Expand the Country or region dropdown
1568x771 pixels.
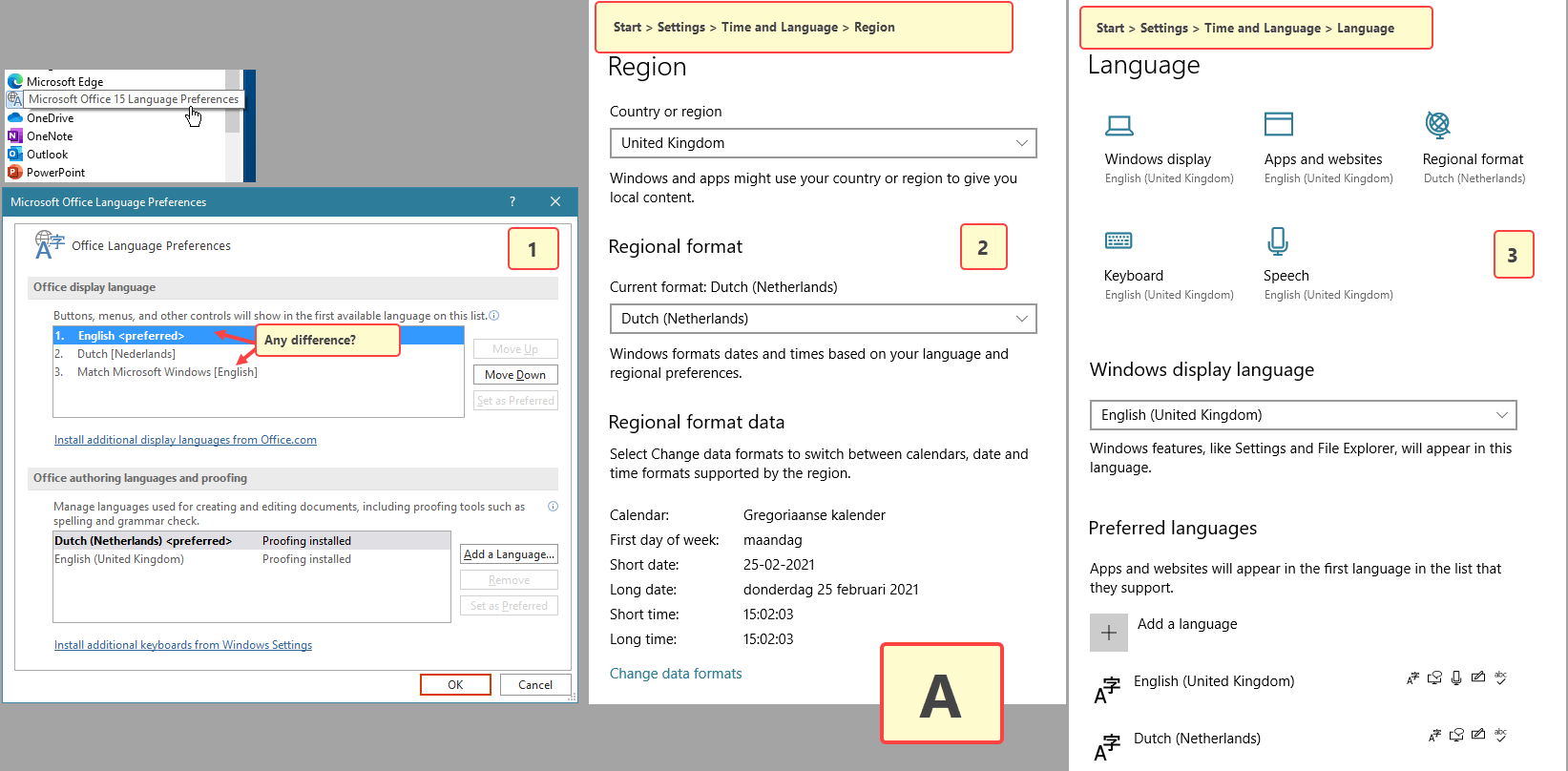823,143
